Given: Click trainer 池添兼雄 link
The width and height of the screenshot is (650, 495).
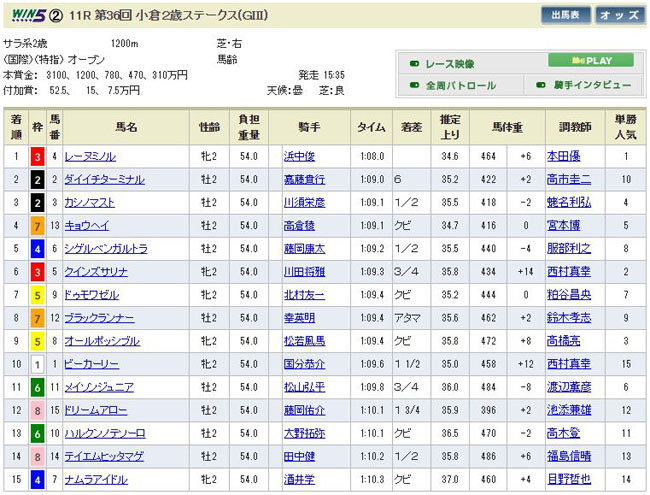Looking at the screenshot, I should 567,409.
